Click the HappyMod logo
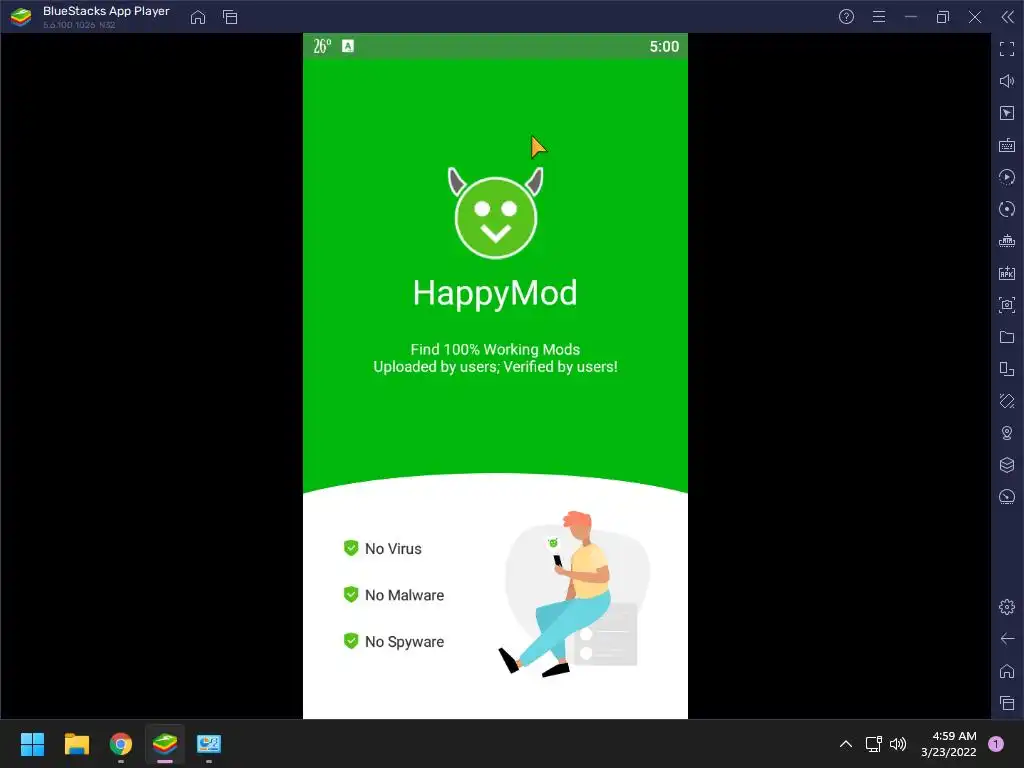The height and width of the screenshot is (768, 1024). 496,213
